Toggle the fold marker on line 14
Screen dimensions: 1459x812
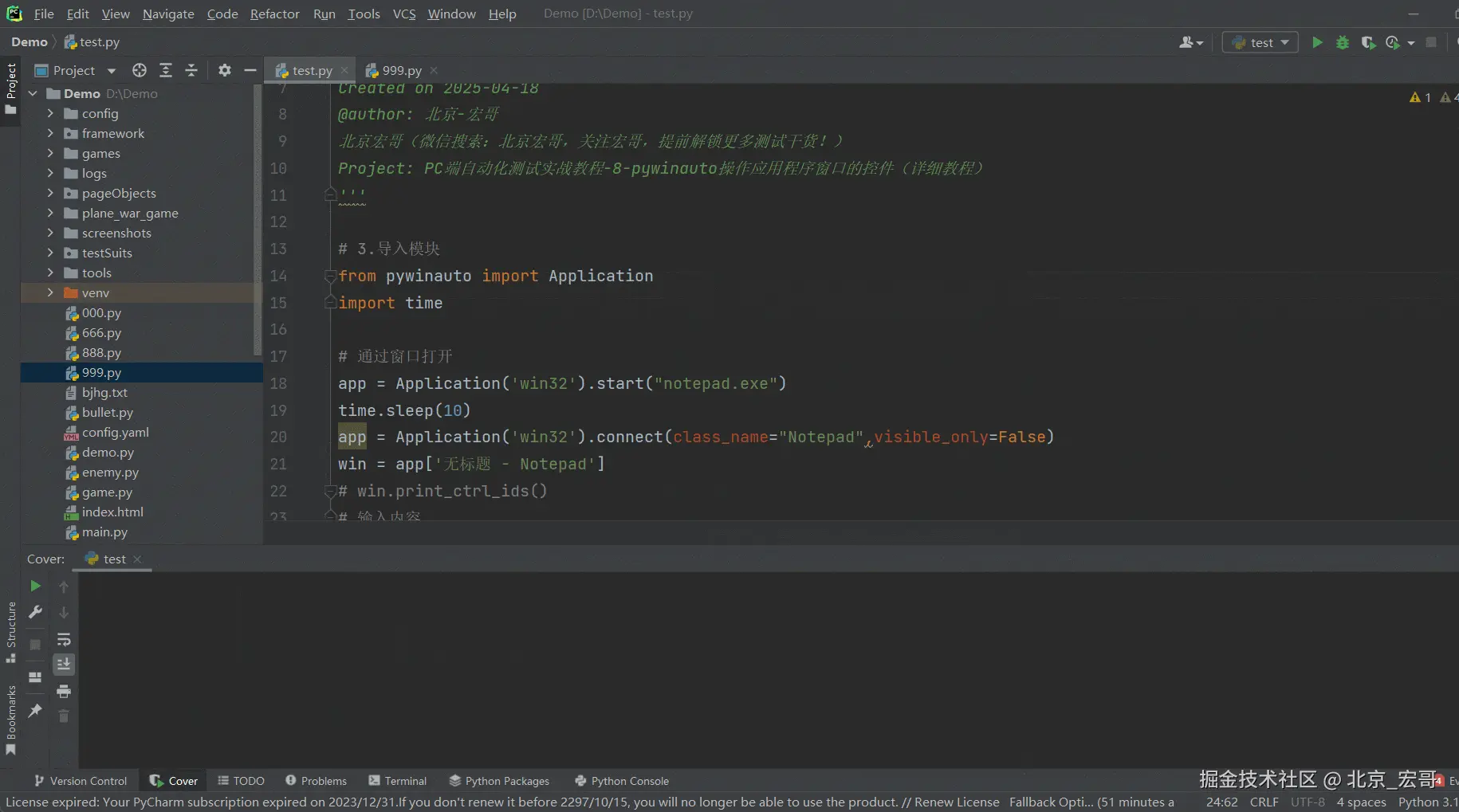[x=330, y=276]
